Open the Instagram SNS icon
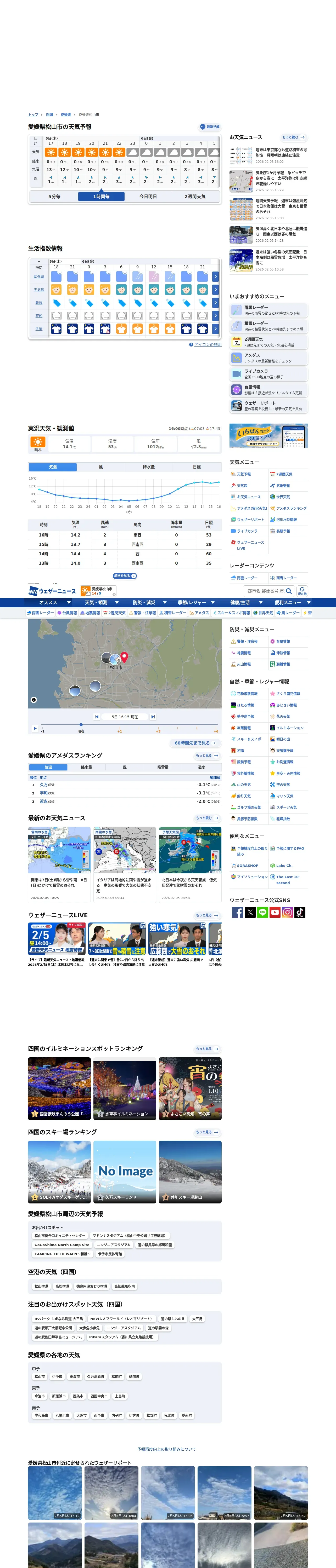336x1568 pixels. 287,912
